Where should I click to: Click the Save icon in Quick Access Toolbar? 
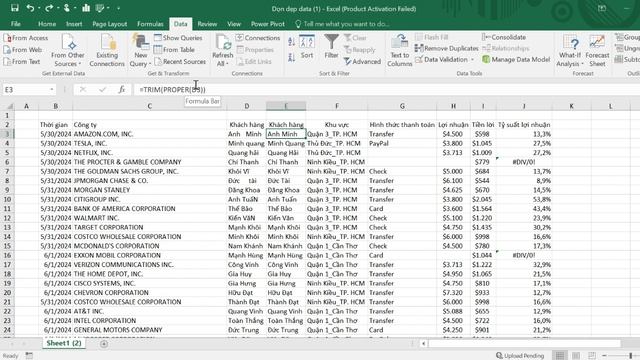click(x=15, y=8)
